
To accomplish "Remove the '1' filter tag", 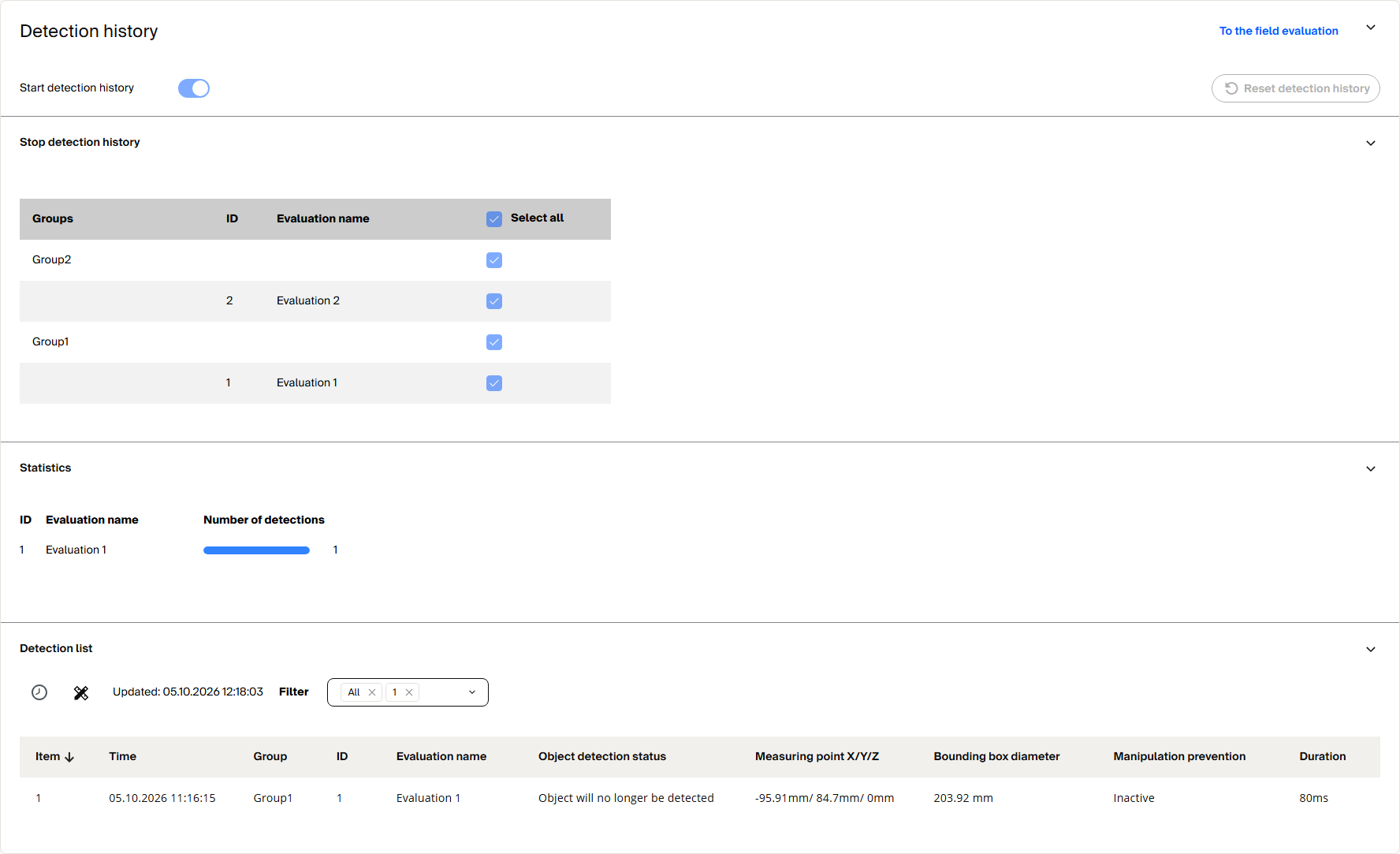I will pos(409,692).
